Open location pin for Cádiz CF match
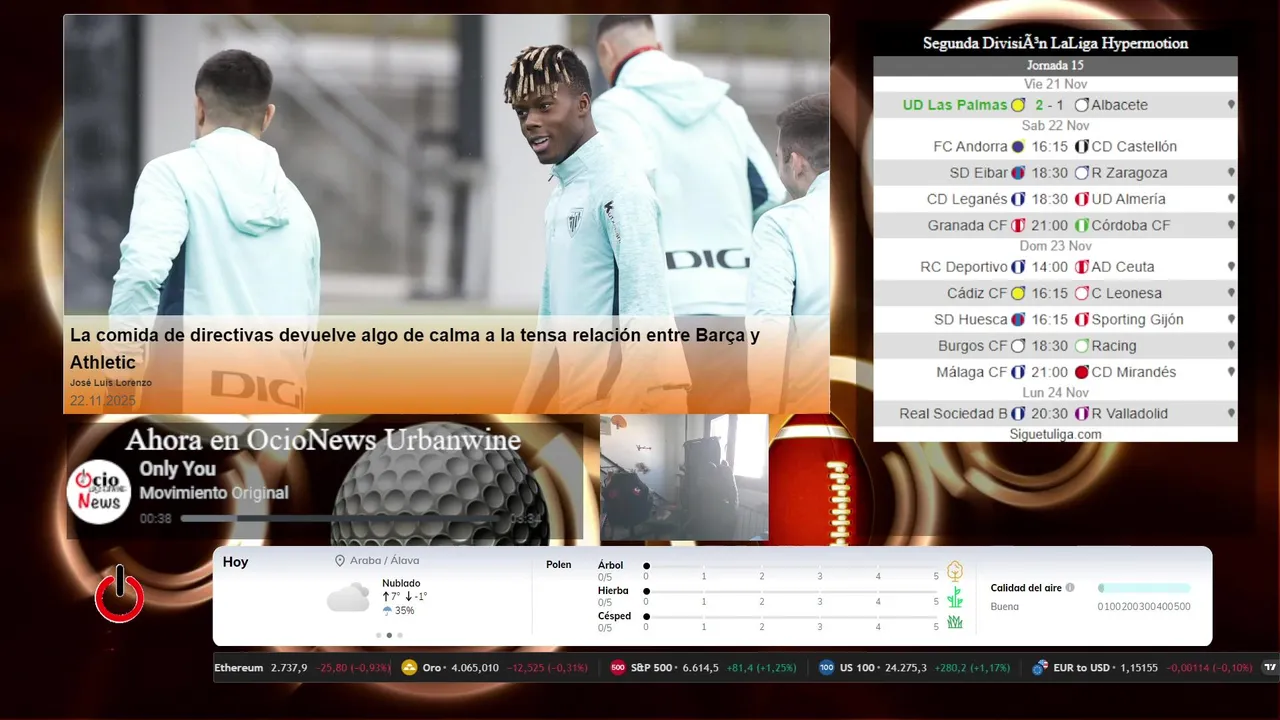This screenshot has width=1280, height=720. click(x=1231, y=293)
